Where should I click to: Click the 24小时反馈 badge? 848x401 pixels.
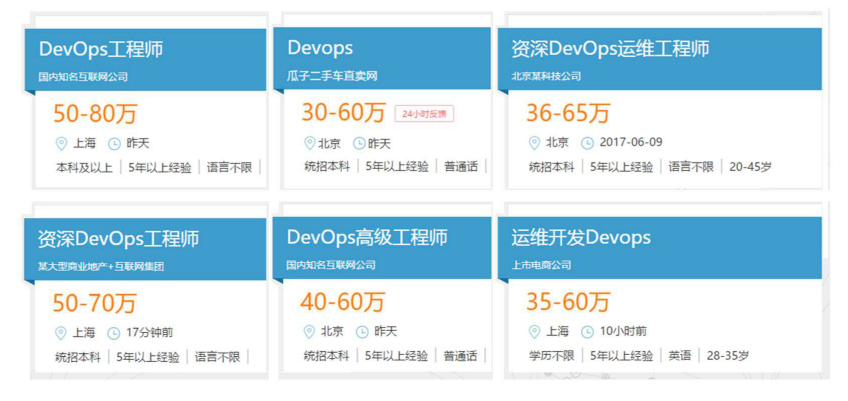coord(424,114)
